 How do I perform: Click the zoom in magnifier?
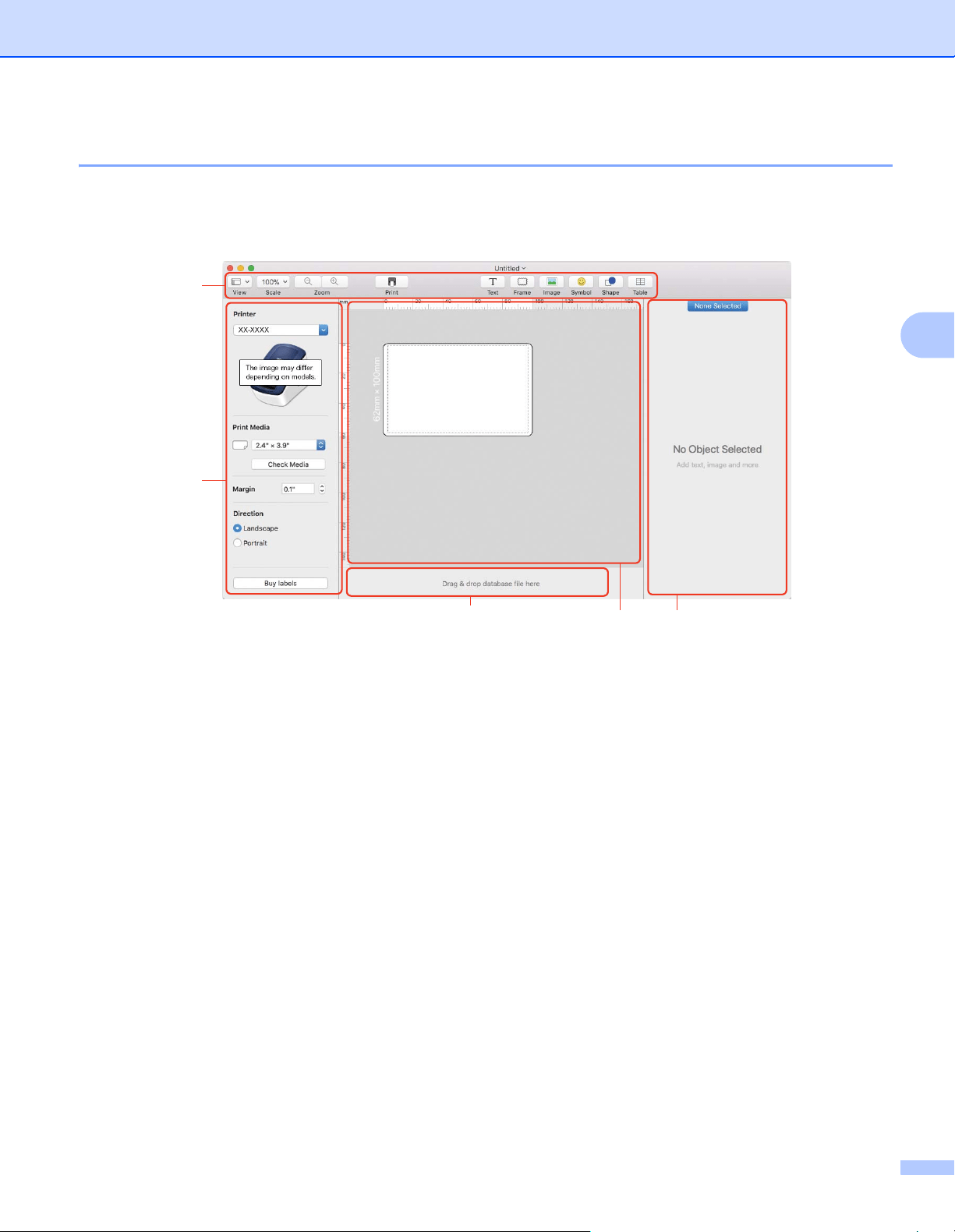pos(334,282)
